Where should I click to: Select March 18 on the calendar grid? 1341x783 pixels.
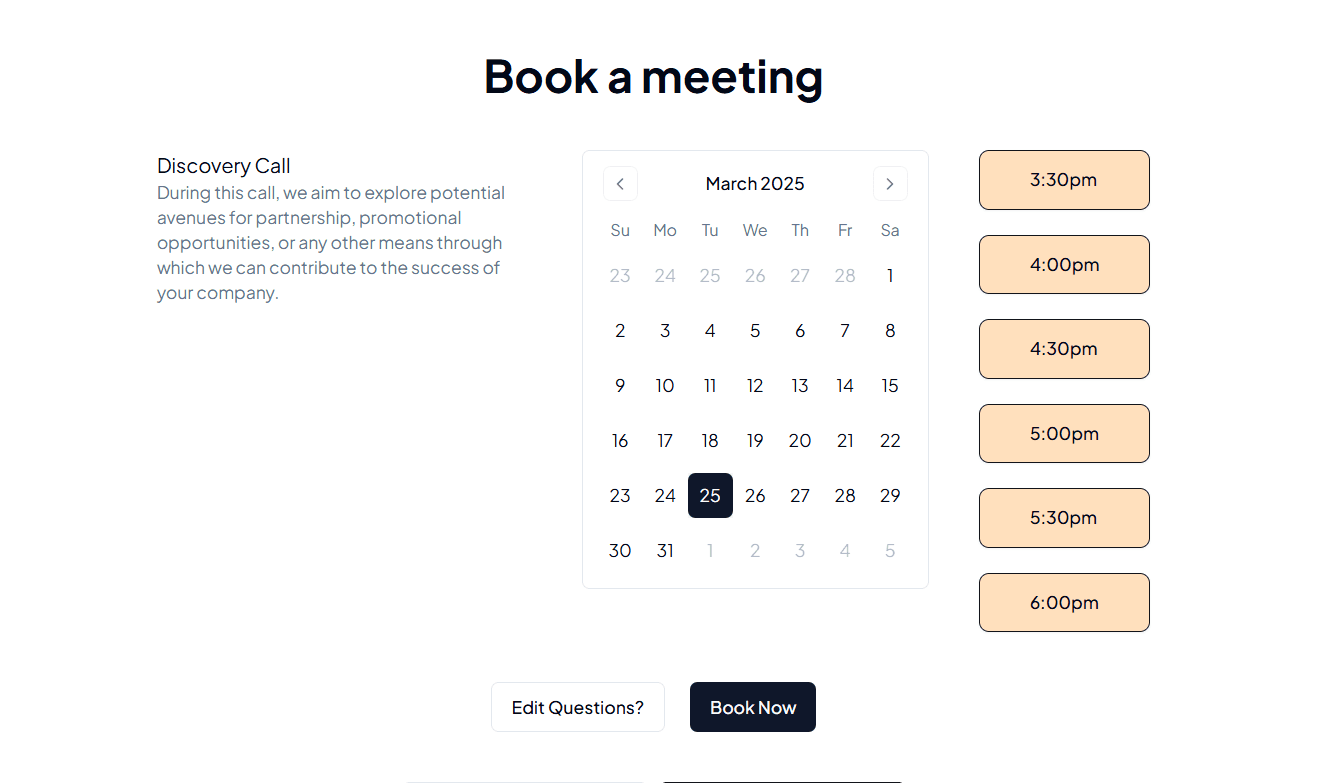710,440
